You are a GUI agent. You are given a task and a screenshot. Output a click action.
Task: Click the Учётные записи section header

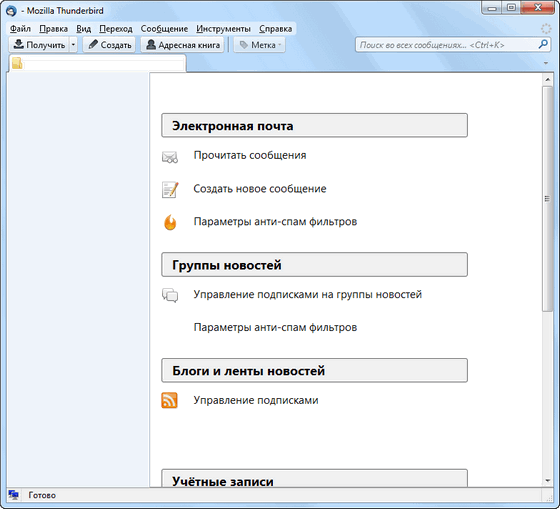(x=314, y=478)
